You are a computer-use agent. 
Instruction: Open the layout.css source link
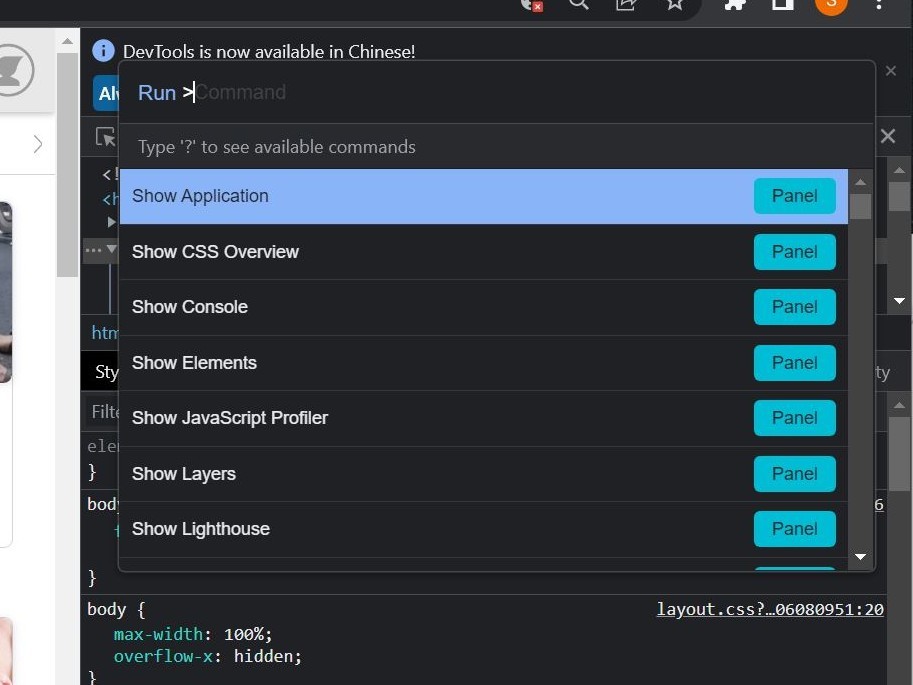(x=769, y=609)
